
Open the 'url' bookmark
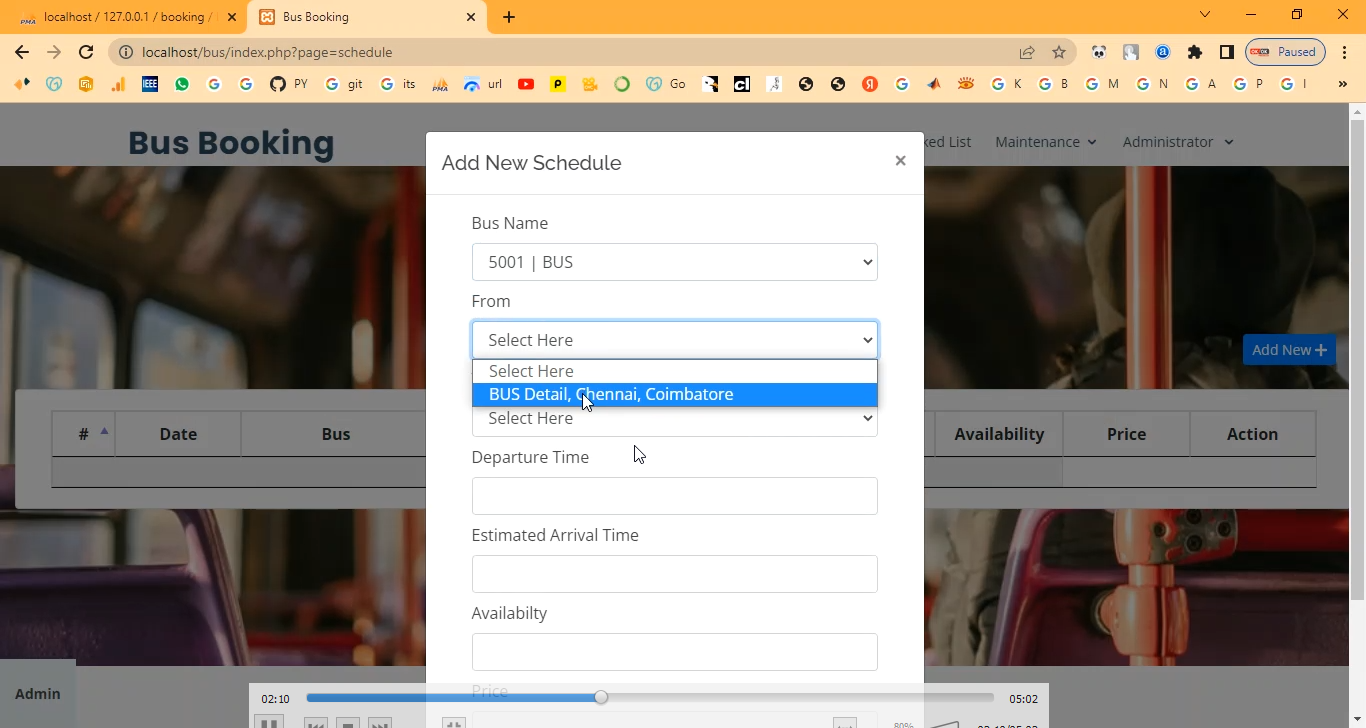pyautogui.click(x=483, y=84)
